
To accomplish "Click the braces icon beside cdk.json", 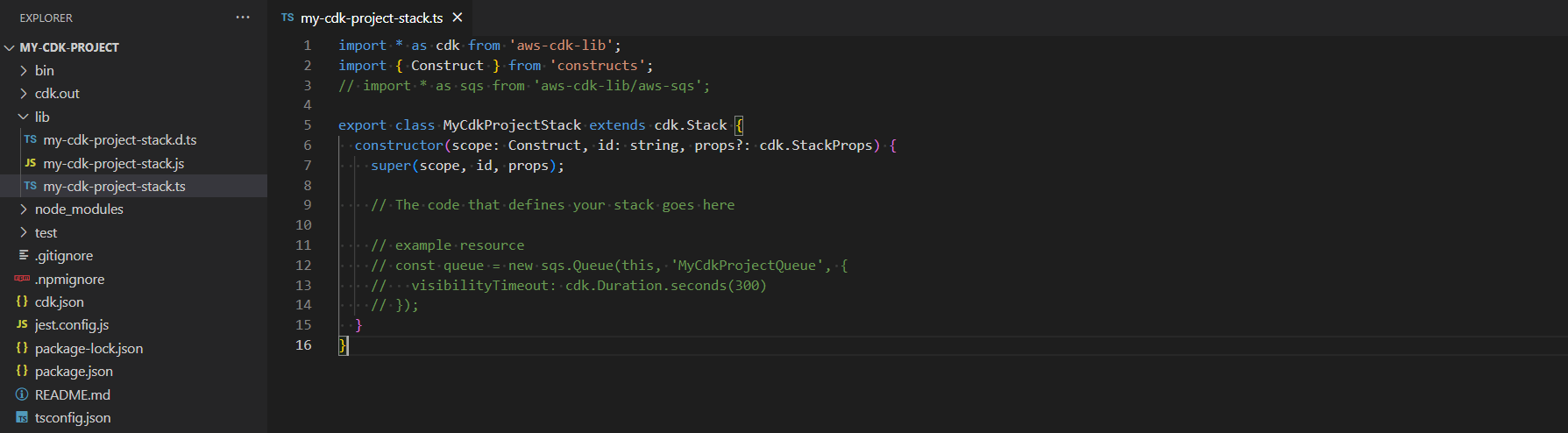I will tap(22, 302).
